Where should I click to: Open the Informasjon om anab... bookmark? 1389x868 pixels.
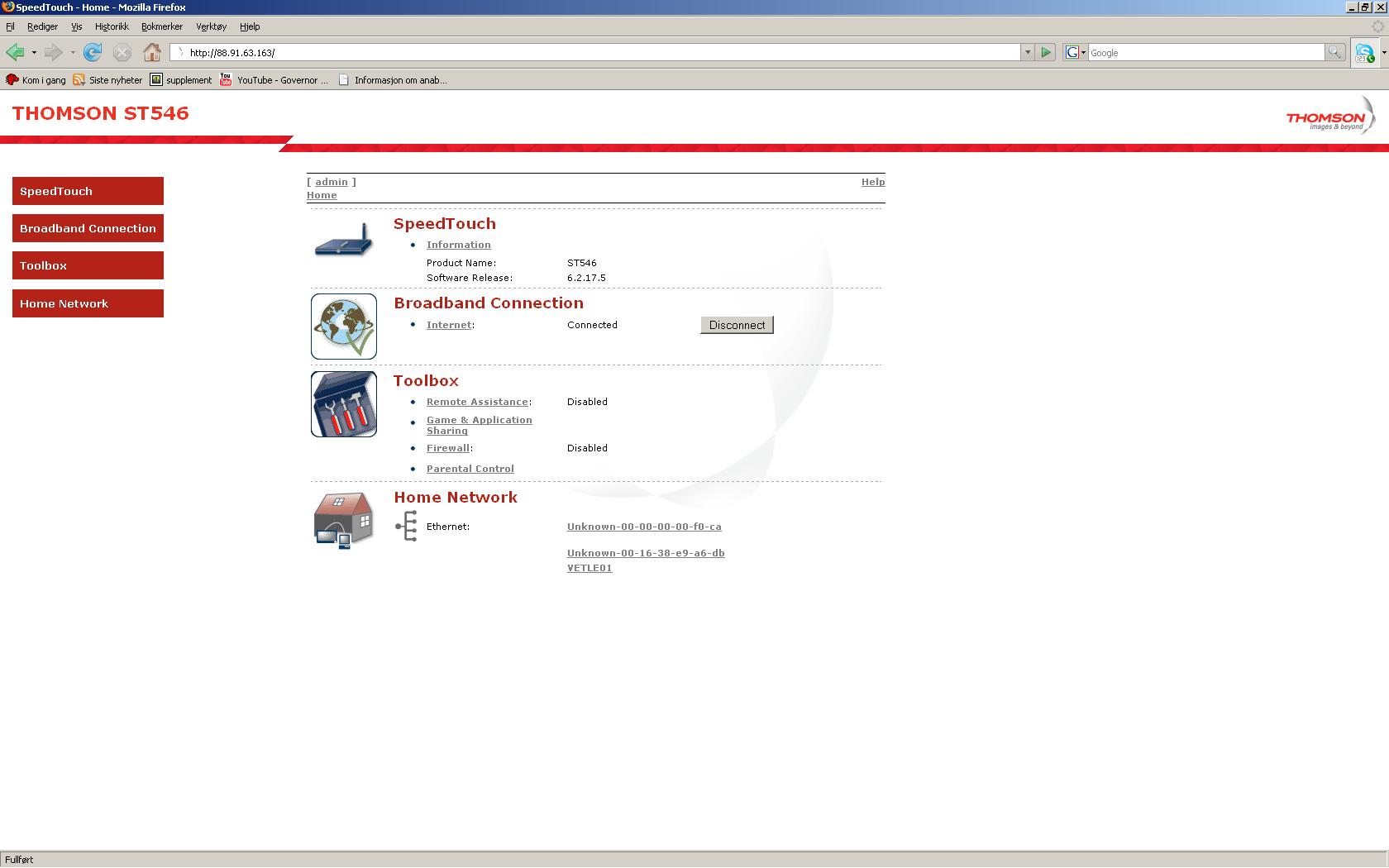[x=393, y=80]
